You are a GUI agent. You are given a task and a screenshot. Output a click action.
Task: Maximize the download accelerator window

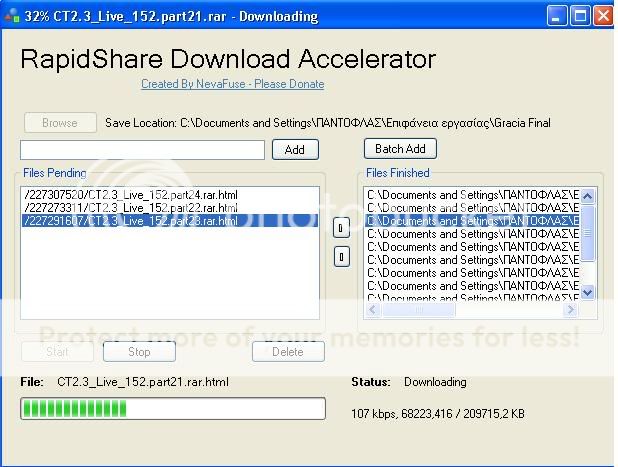[581, 16]
